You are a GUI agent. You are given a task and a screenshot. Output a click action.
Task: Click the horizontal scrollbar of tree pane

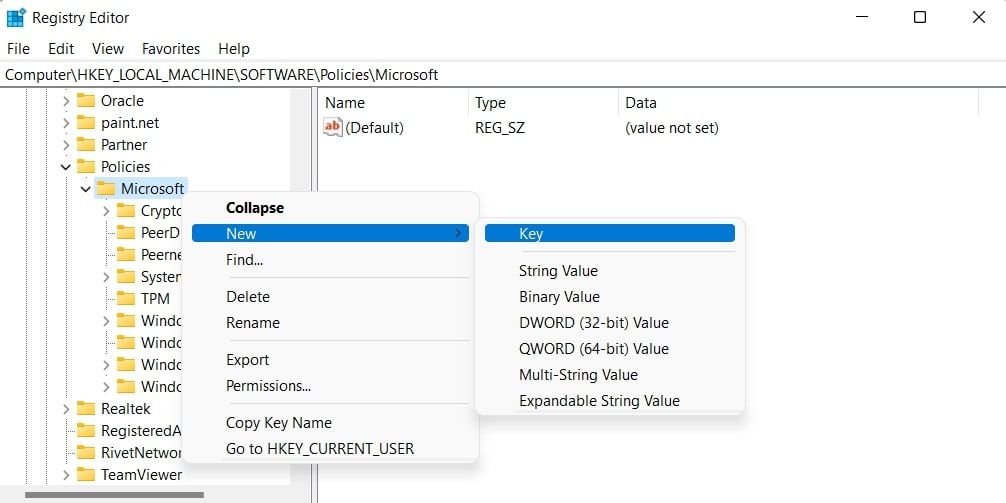click(x=114, y=494)
